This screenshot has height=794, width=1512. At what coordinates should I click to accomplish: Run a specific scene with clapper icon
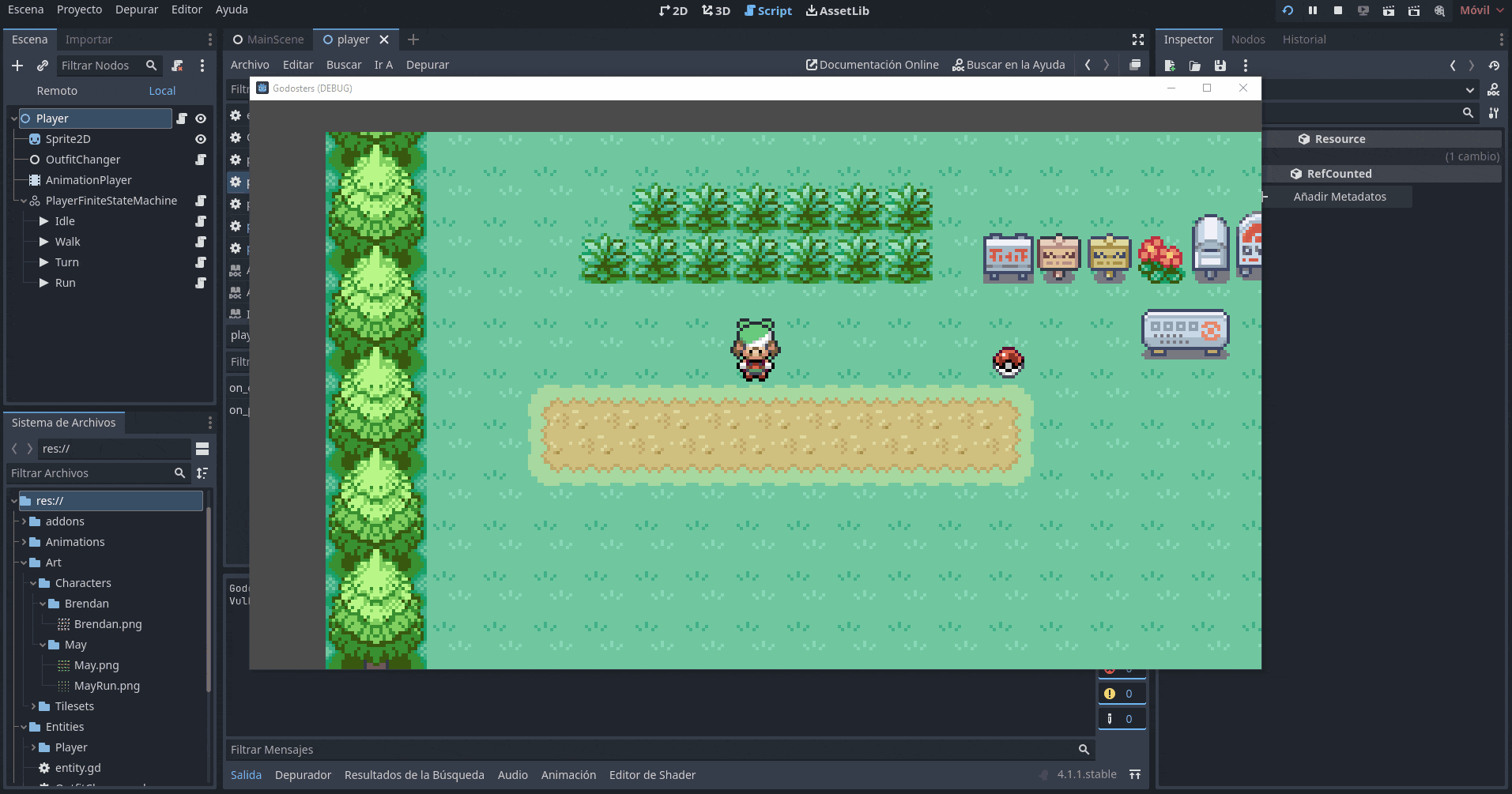click(1414, 10)
